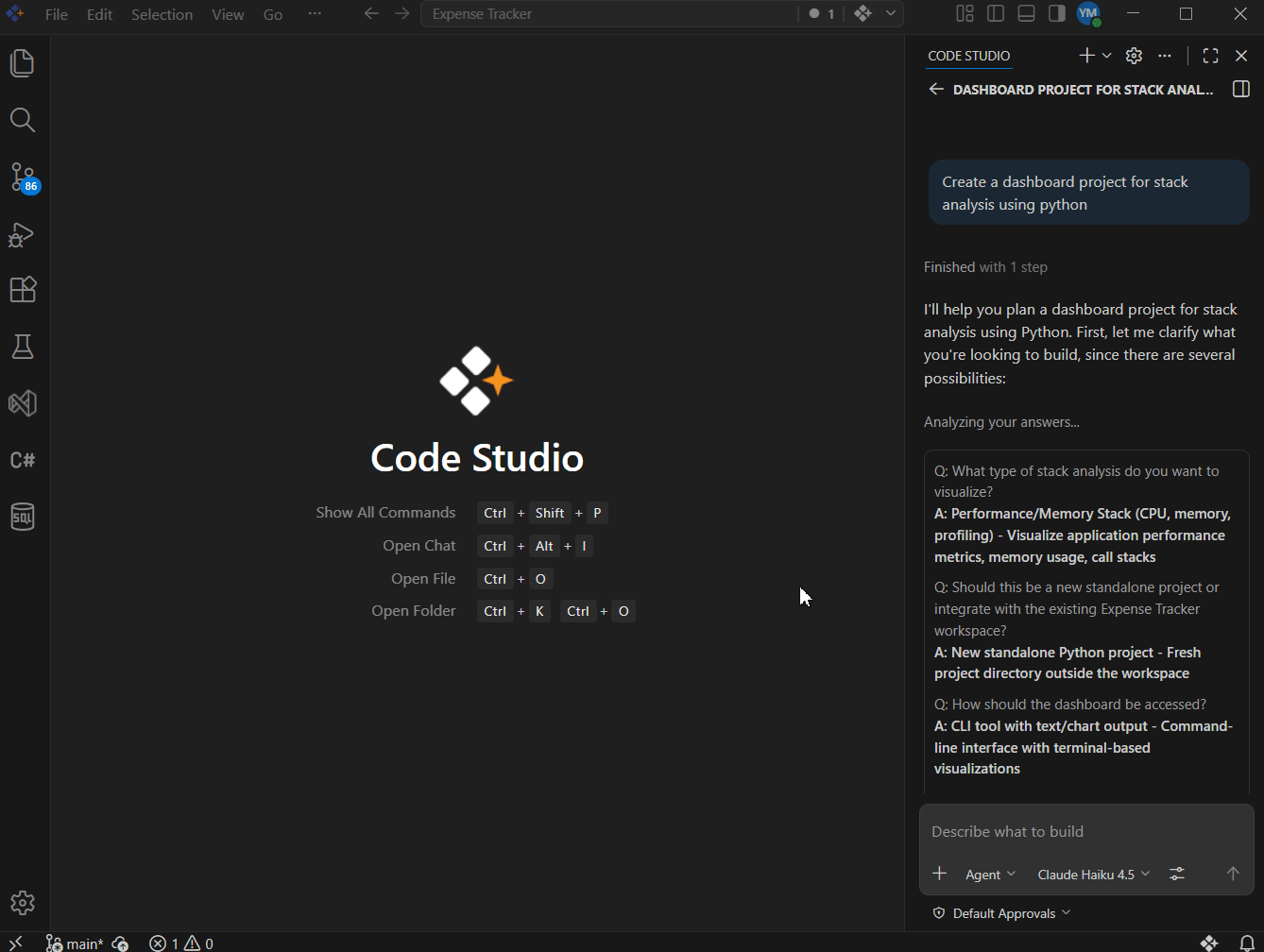Expand the Agent mode dropdown

(x=990, y=875)
